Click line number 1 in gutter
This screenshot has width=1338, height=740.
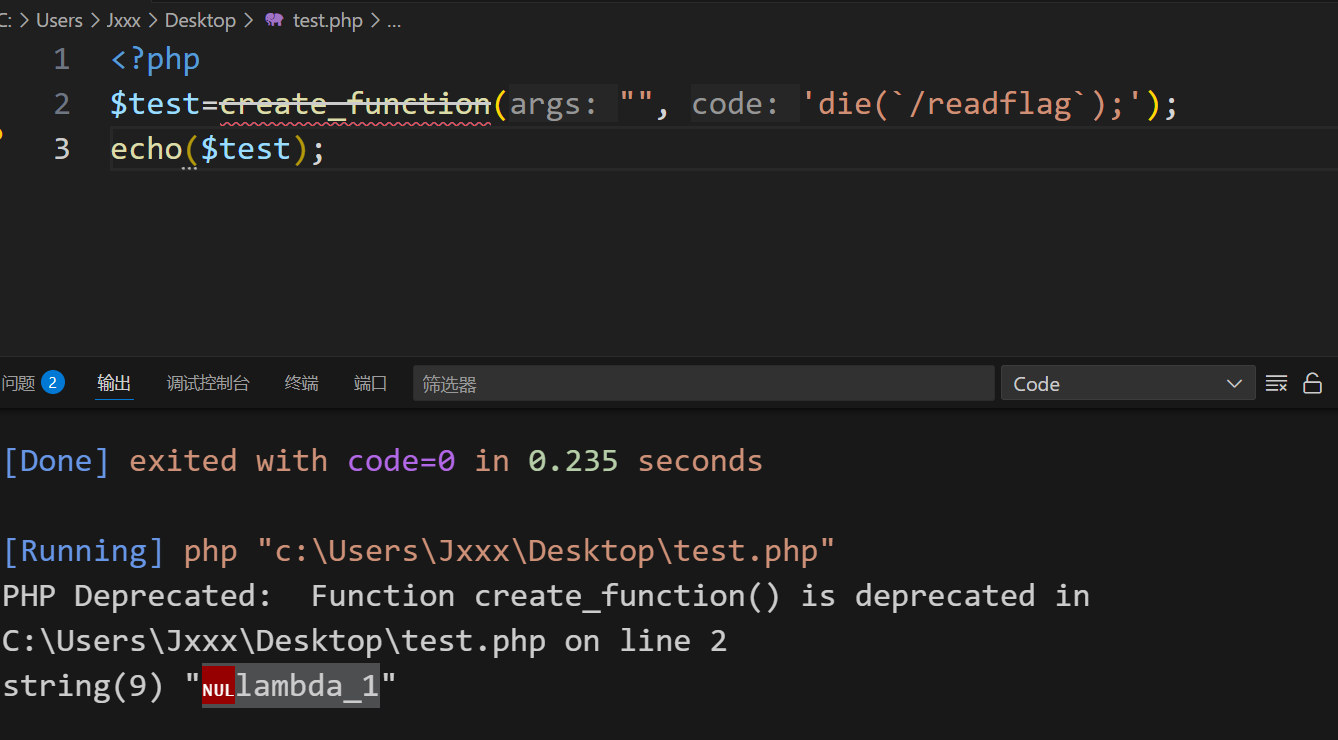tap(62, 60)
